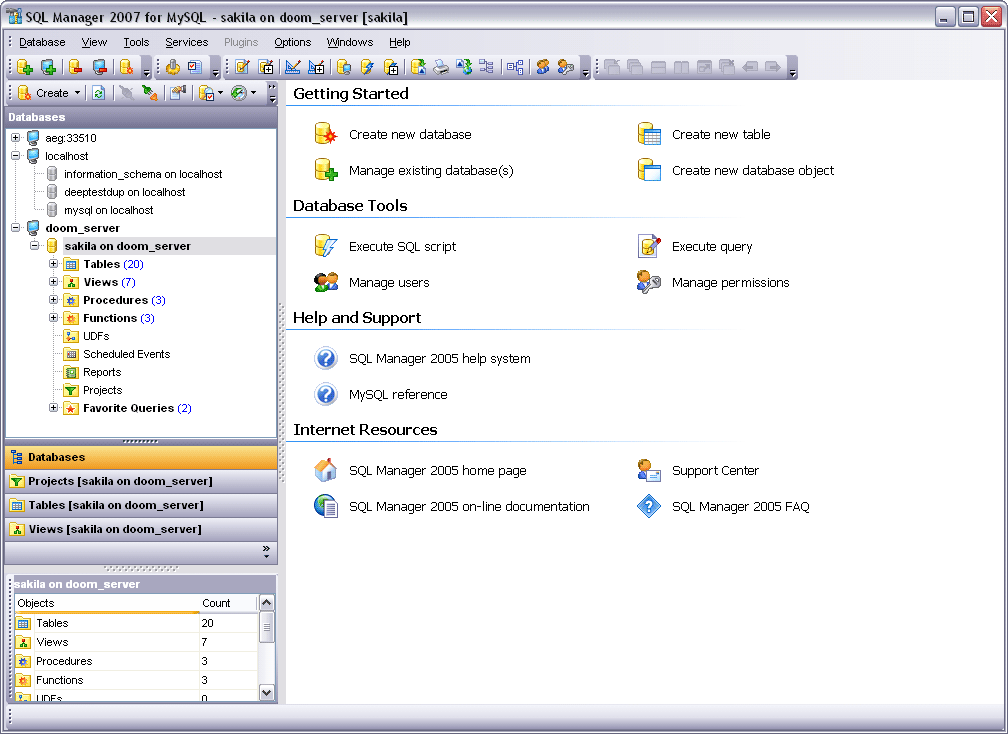
Task: Open the Services menu
Action: [x=186, y=42]
